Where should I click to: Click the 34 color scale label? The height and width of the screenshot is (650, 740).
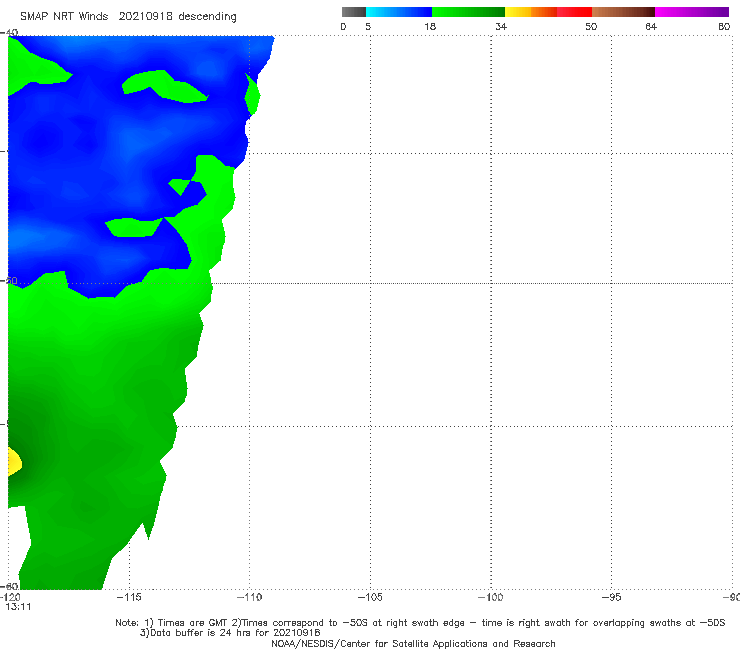click(501, 27)
